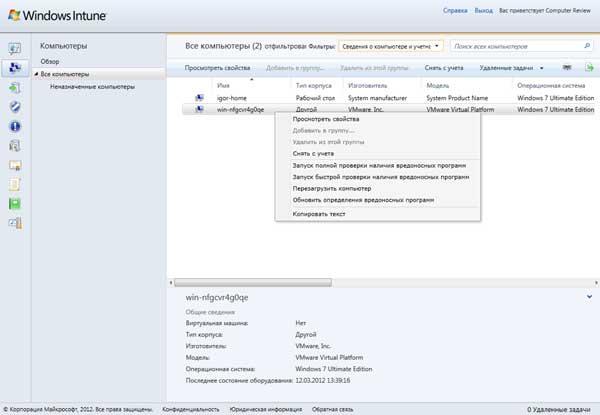Select the igor-home computer row
This screenshot has height=415, width=600.
[388, 98]
